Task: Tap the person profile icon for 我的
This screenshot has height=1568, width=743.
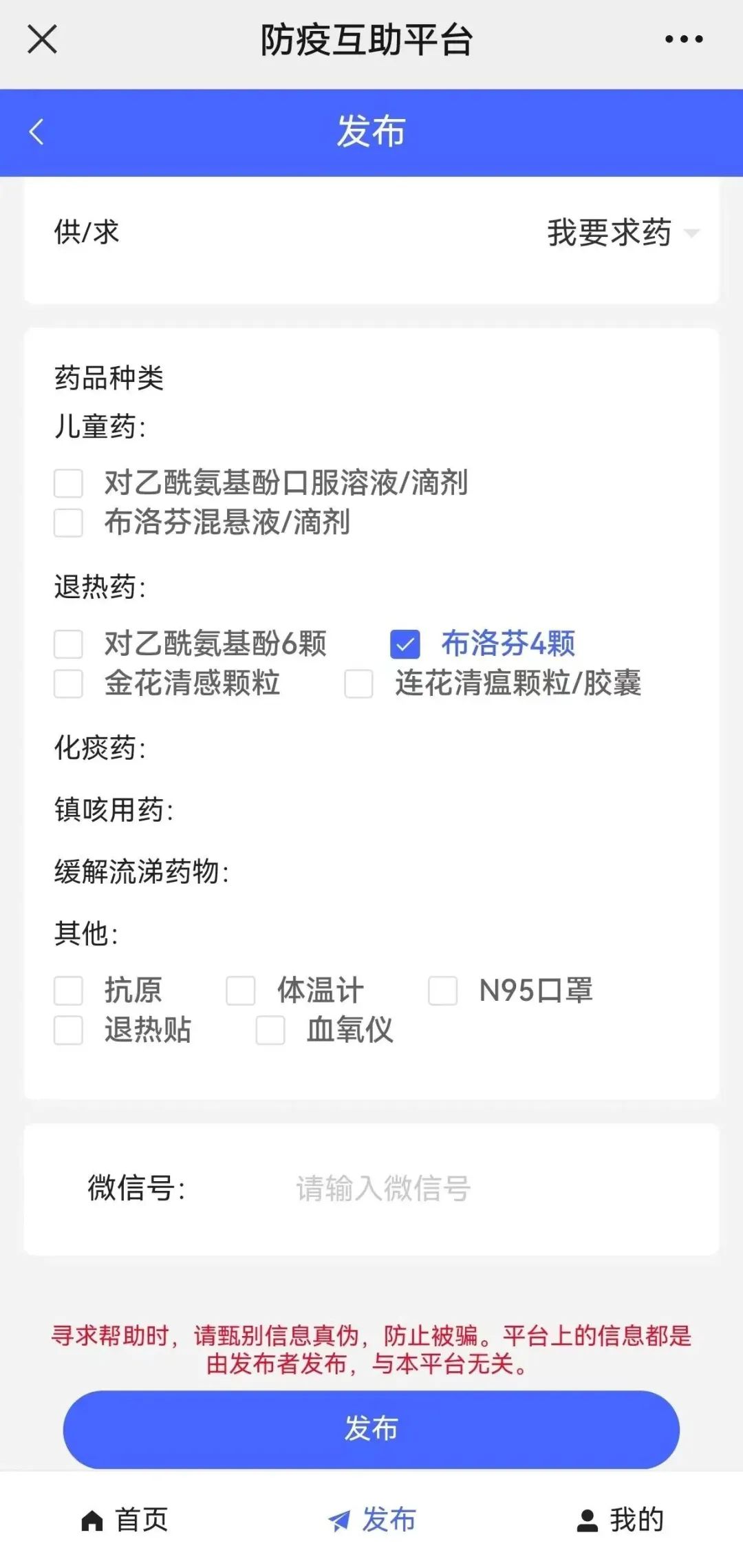Action: click(587, 1520)
